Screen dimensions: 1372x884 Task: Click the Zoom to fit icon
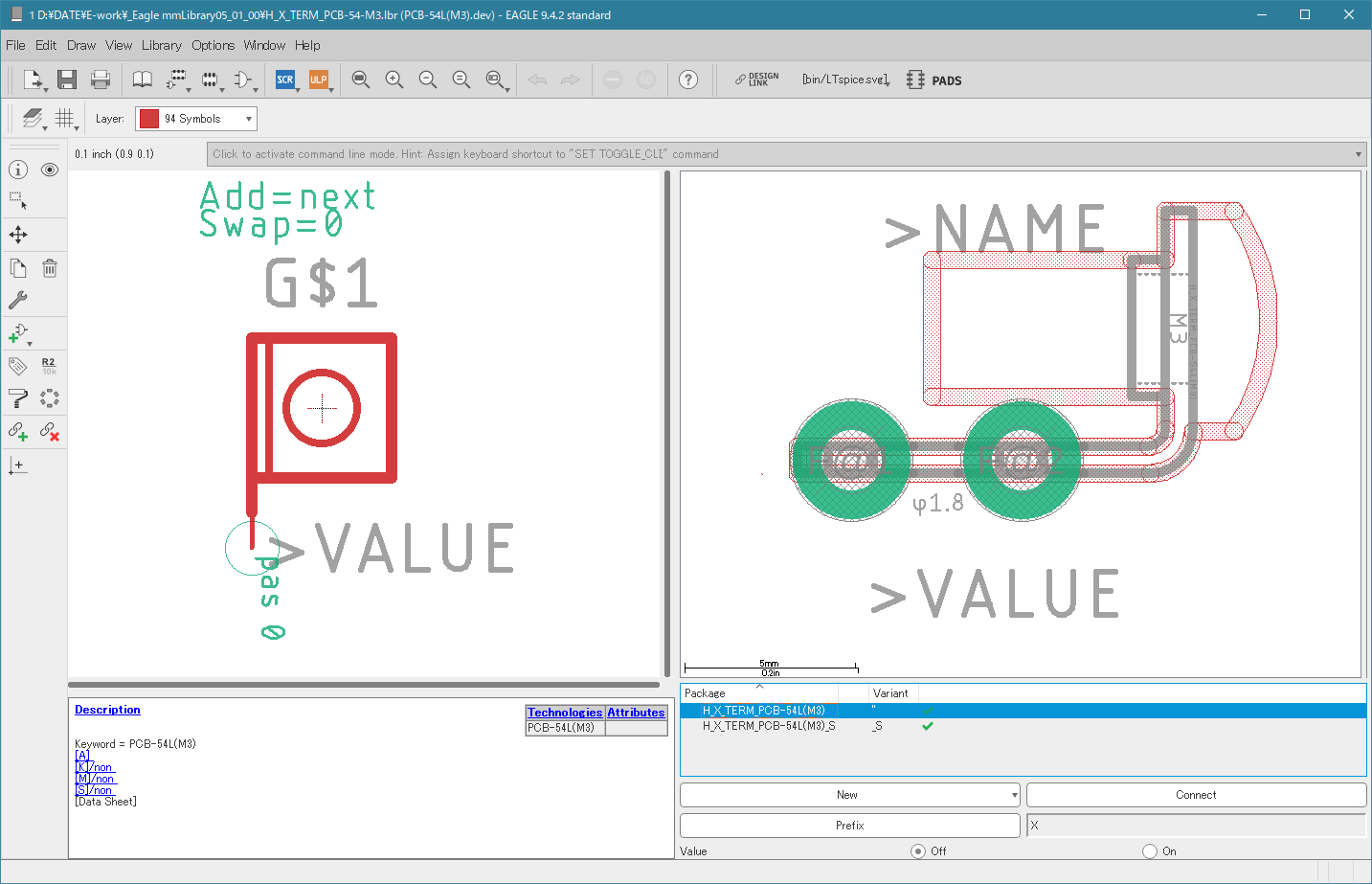coord(361,79)
